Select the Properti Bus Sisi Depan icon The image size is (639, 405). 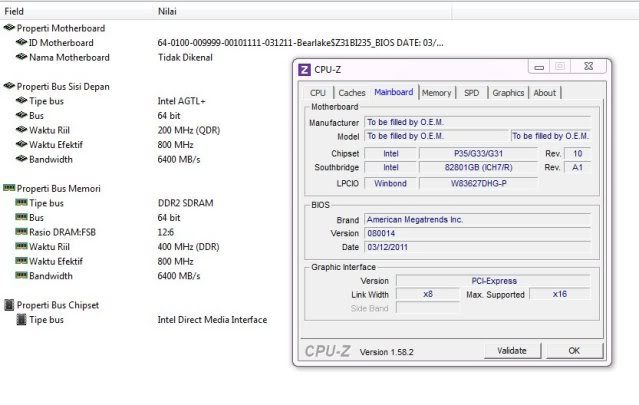coord(9,86)
